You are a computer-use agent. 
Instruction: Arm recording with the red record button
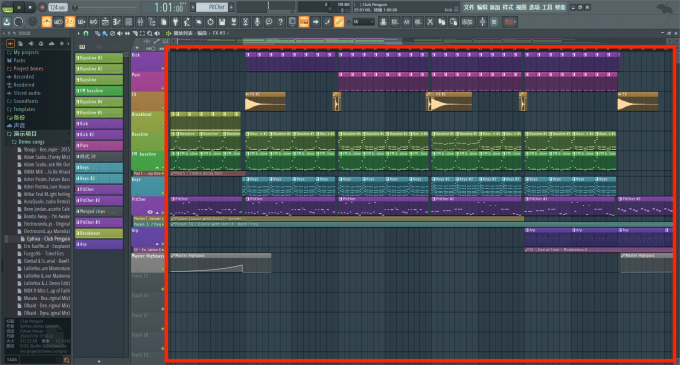pos(42,7)
